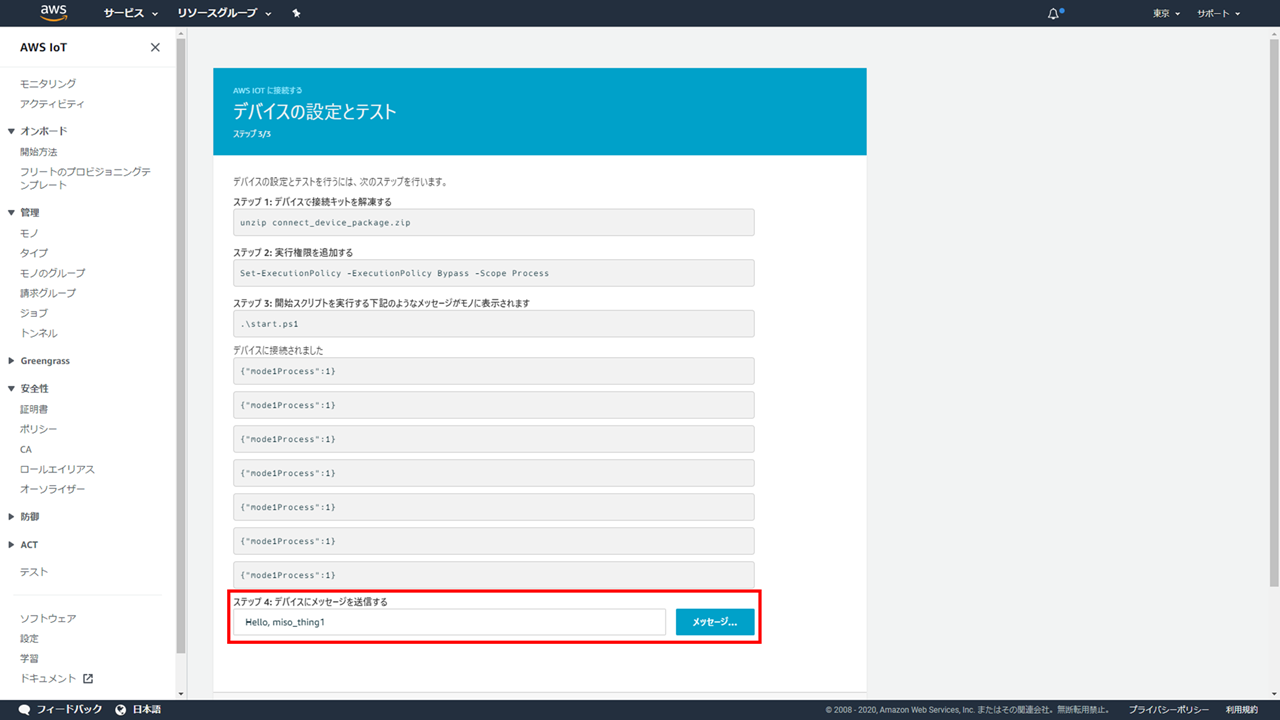The image size is (1280, 720).
Task: Open the サービス dropdown menu
Action: tap(130, 14)
